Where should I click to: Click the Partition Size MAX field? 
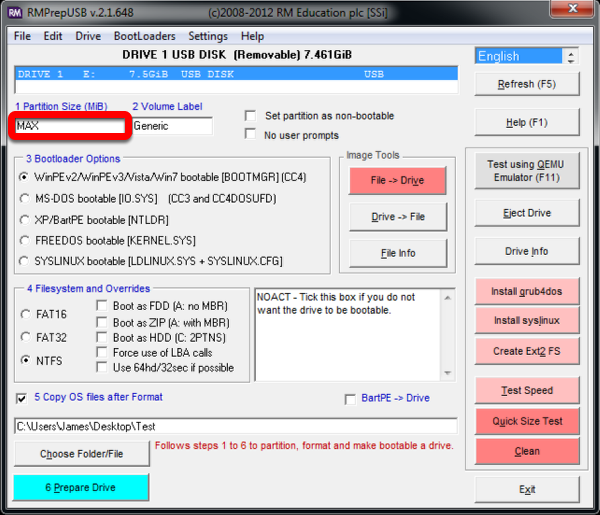(70, 126)
